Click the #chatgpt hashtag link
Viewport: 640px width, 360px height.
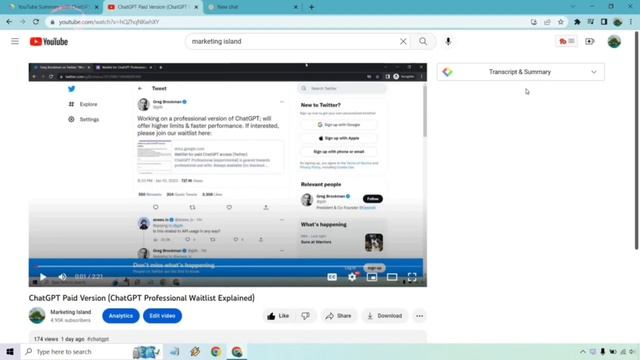98,339
